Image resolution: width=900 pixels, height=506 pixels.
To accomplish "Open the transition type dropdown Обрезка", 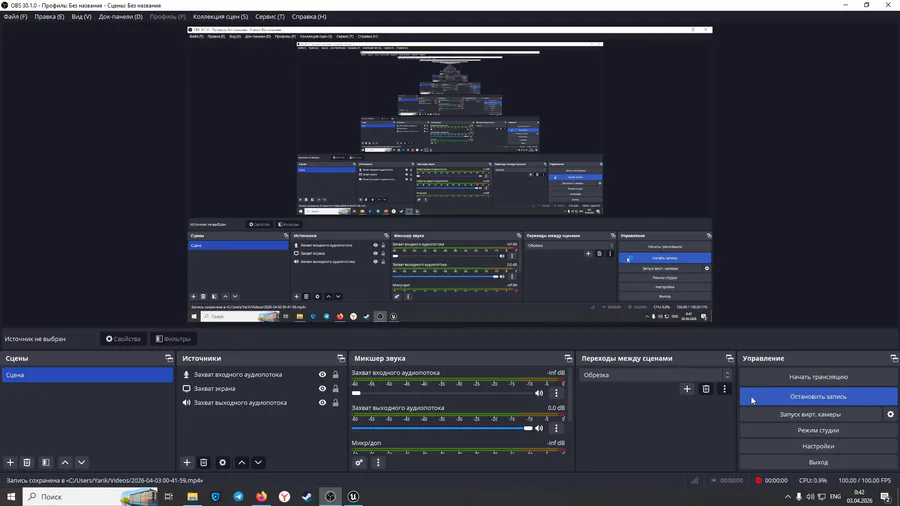I will point(655,375).
